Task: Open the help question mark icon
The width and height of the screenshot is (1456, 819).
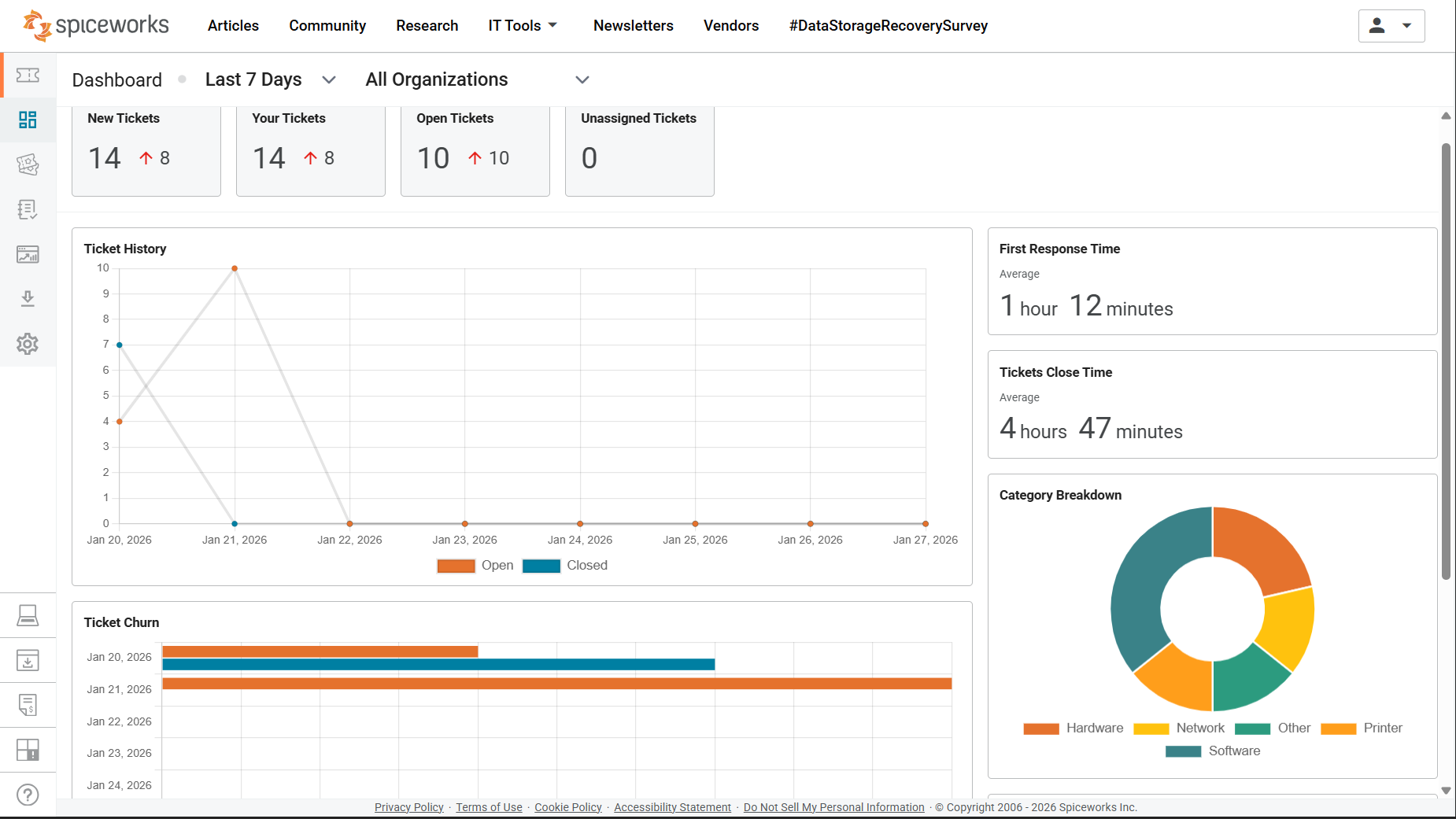Action: pyautogui.click(x=28, y=795)
